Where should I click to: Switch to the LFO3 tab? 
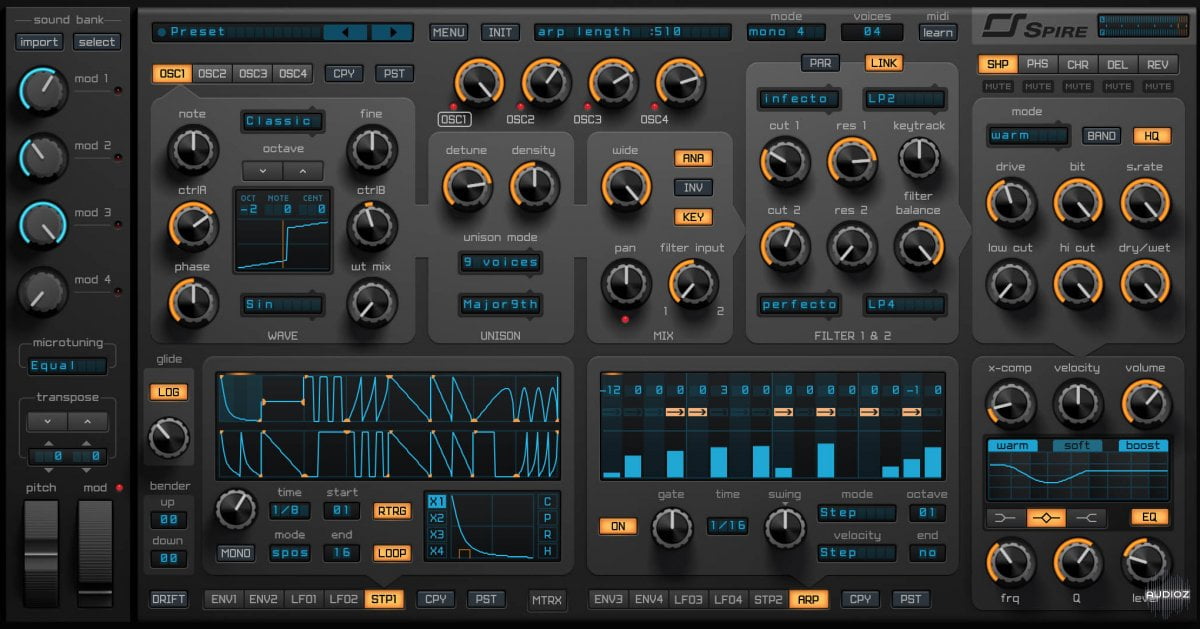(688, 599)
